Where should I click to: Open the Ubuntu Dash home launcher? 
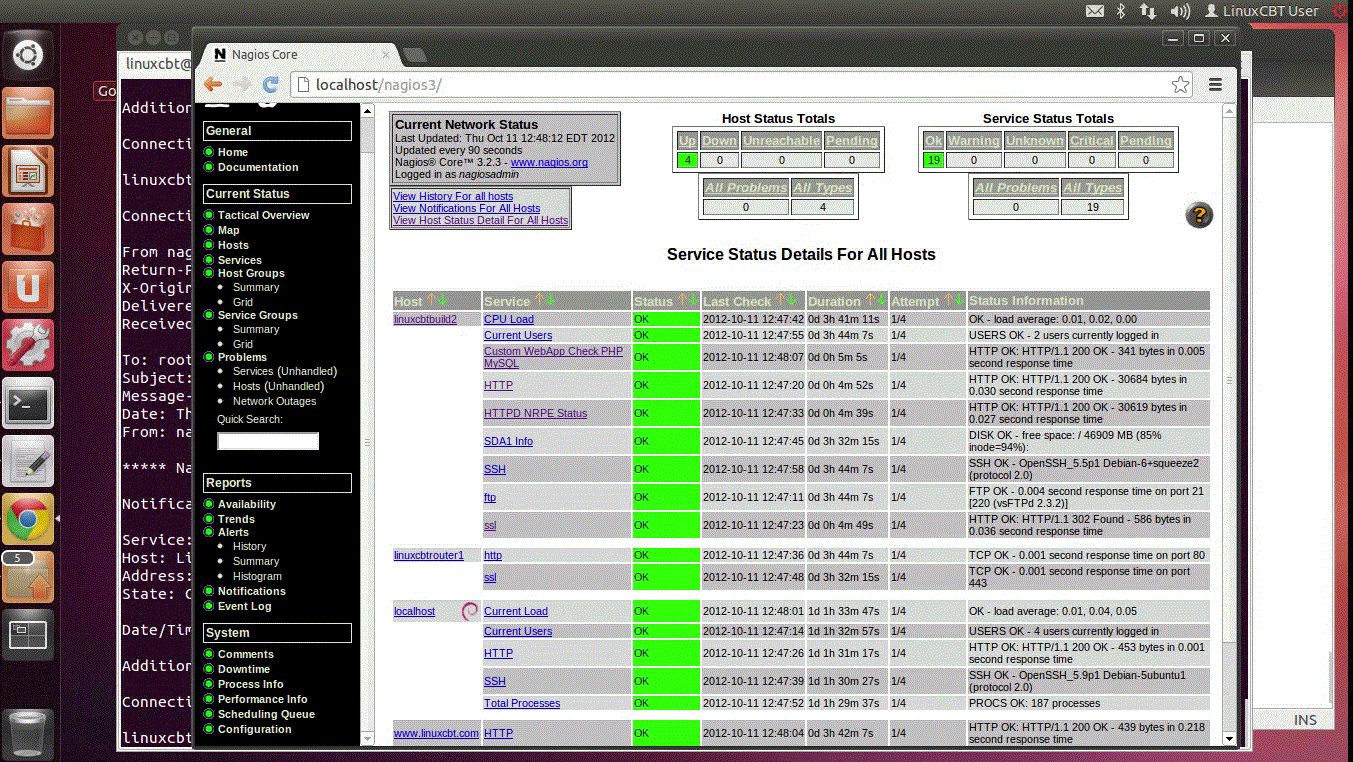point(28,54)
